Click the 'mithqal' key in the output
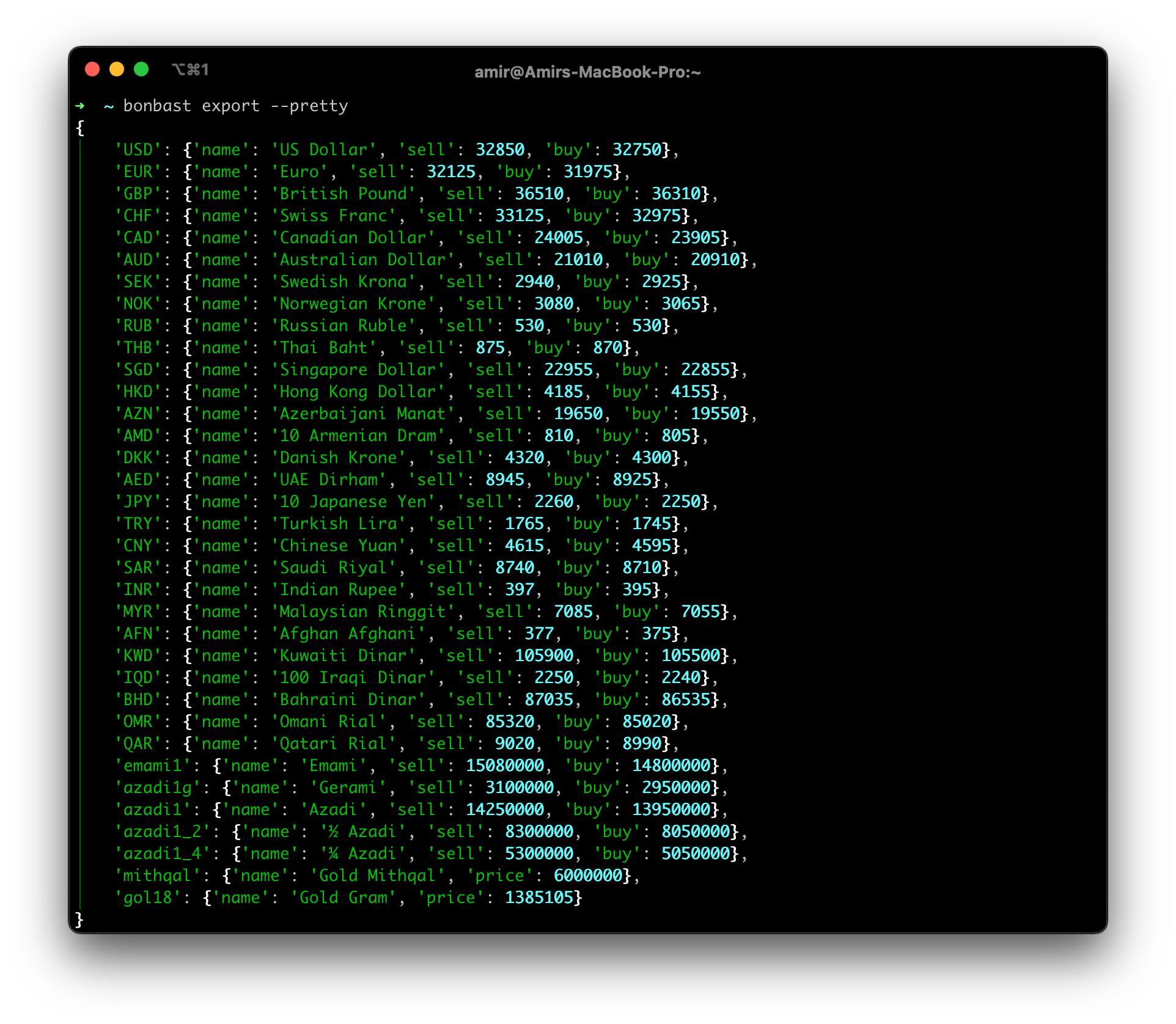1176x1024 pixels. (158, 876)
